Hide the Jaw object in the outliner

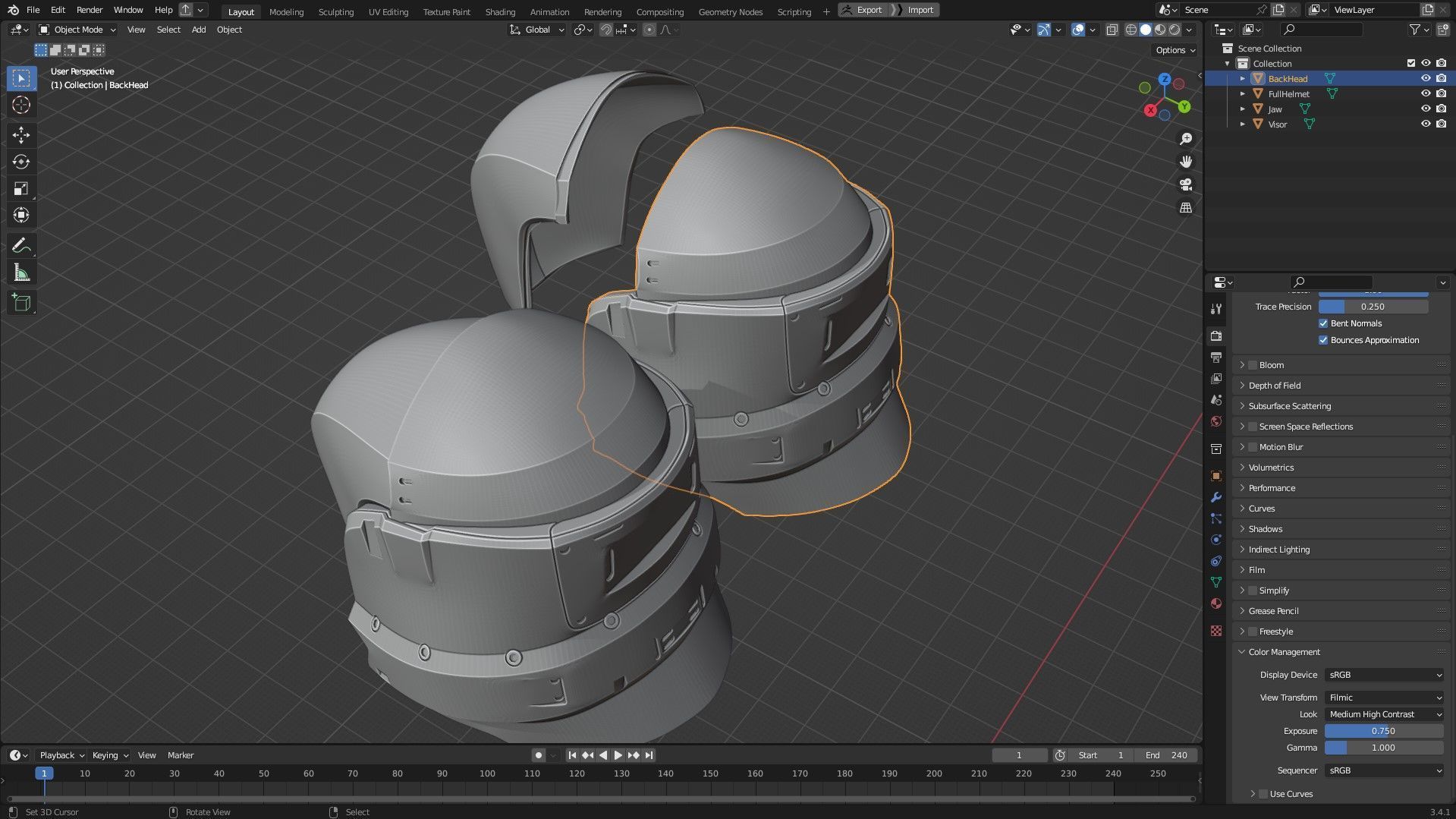1425,109
